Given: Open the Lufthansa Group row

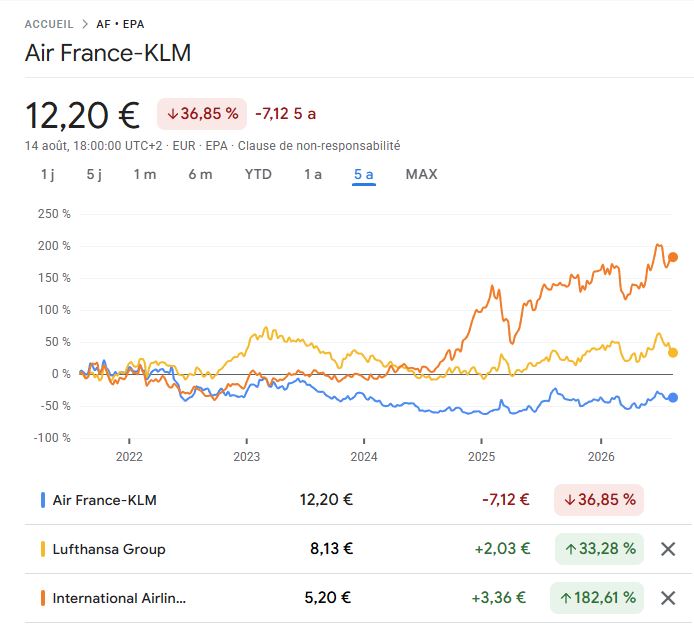Looking at the screenshot, I should click(x=358, y=549).
